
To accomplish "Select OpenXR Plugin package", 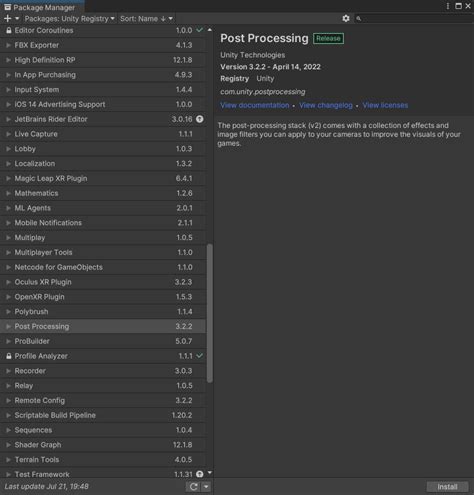I will coord(103,297).
